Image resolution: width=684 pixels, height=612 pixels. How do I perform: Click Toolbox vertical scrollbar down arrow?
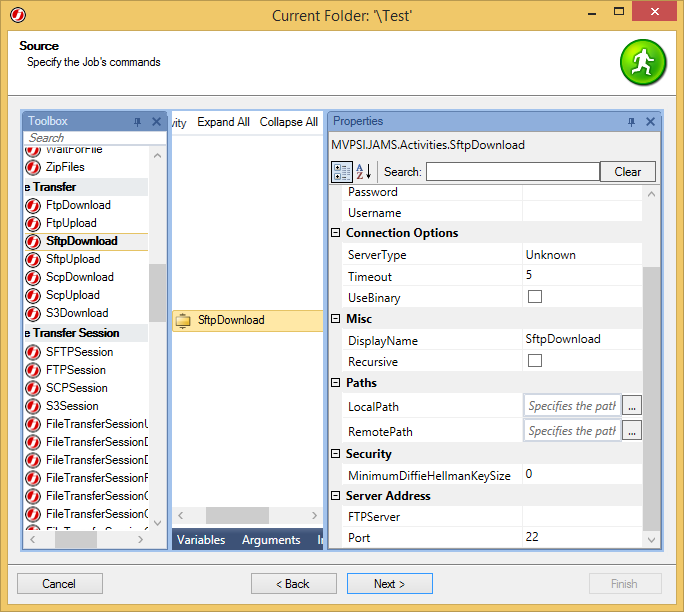tap(157, 523)
